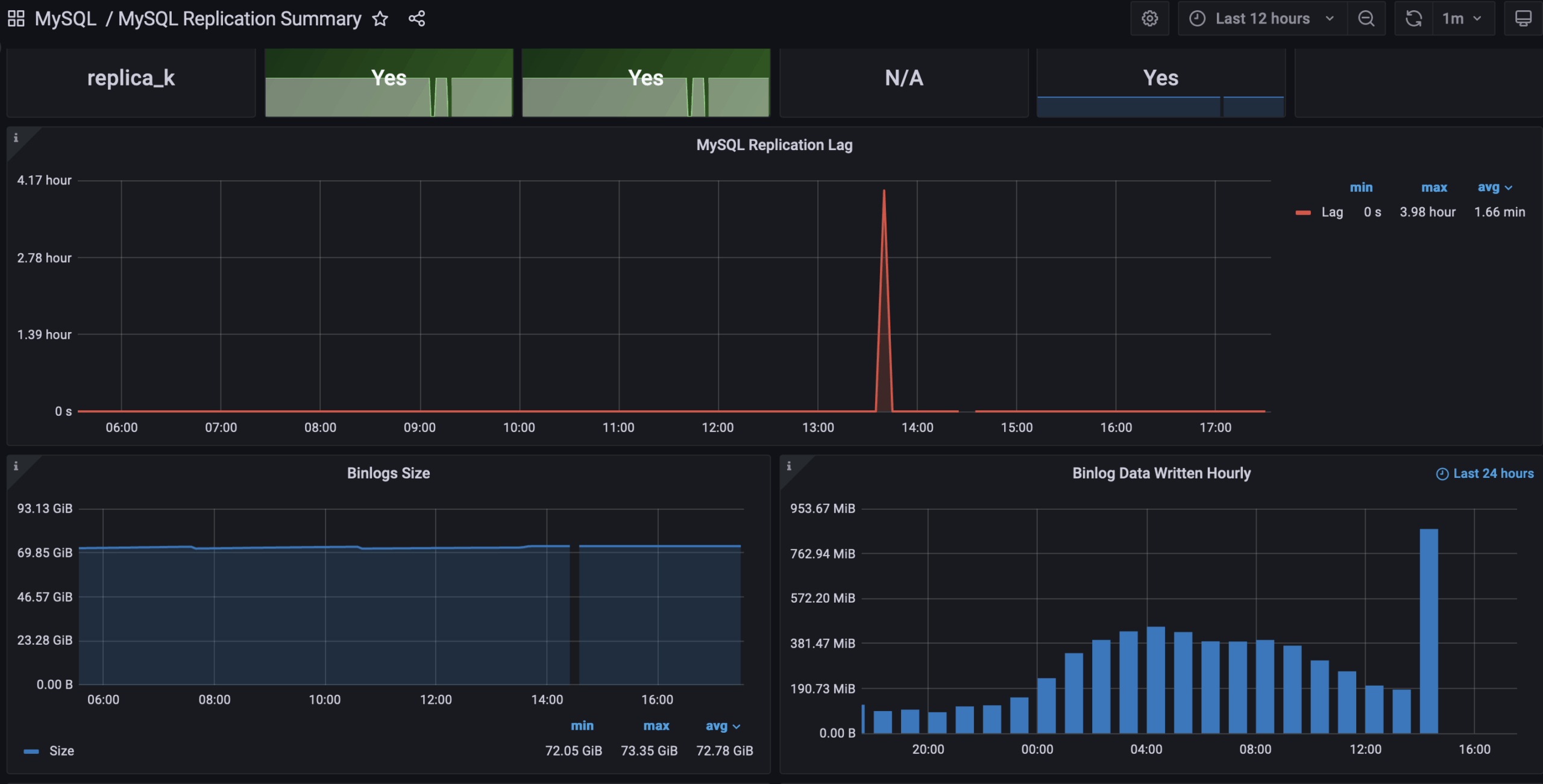This screenshot has width=1543, height=784.
Task: Click info icon on MySQL Replication Lag panel
Action: click(x=16, y=138)
